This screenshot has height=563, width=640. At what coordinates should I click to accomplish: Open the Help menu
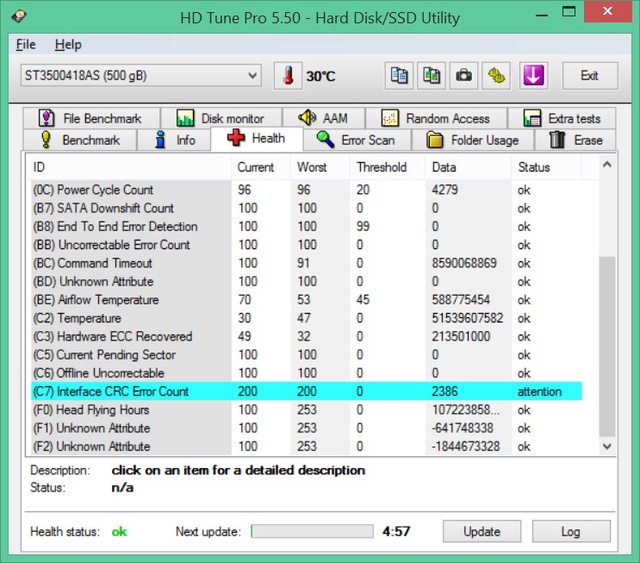tap(68, 44)
